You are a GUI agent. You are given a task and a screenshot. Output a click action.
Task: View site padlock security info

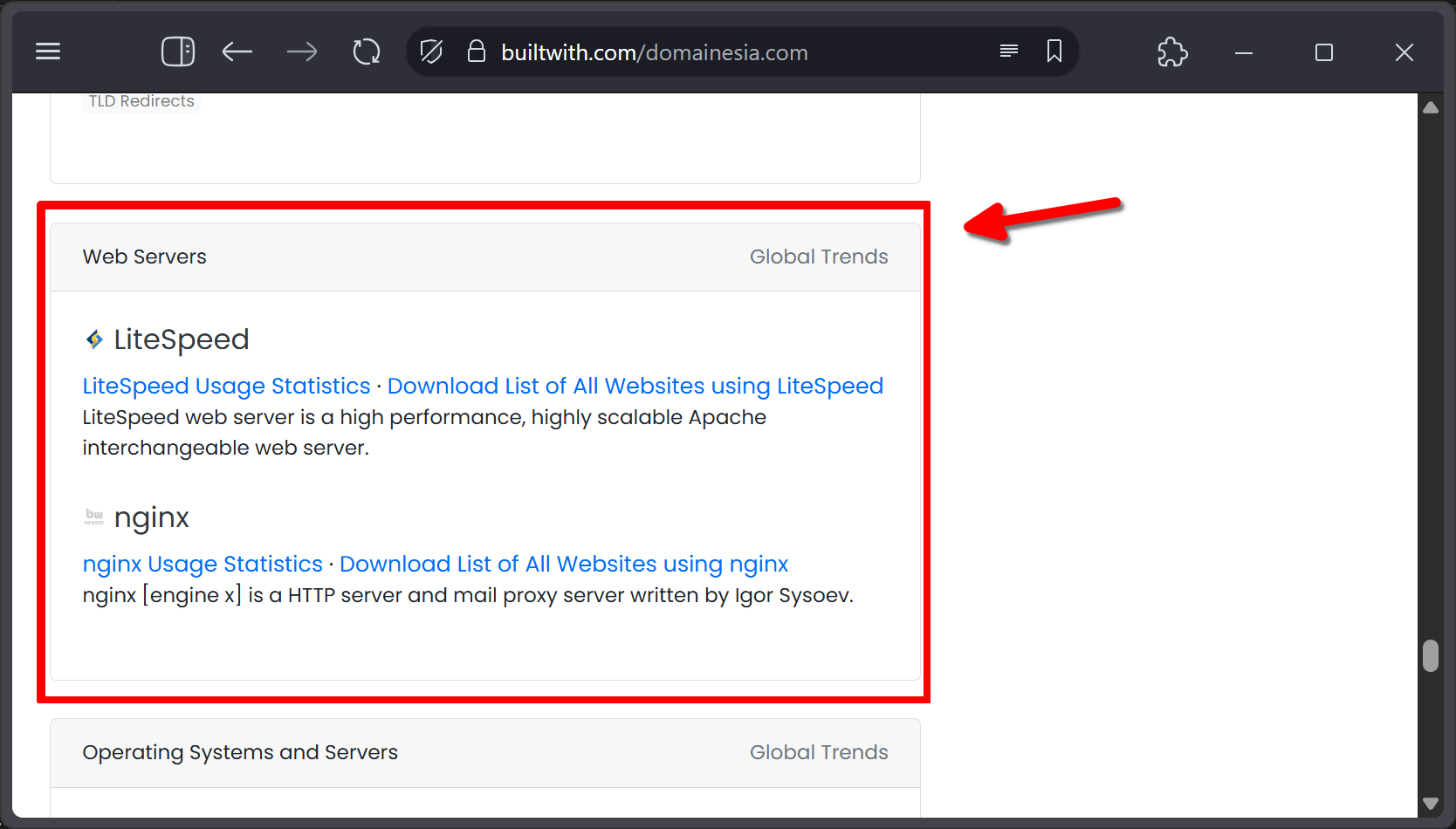[476, 51]
